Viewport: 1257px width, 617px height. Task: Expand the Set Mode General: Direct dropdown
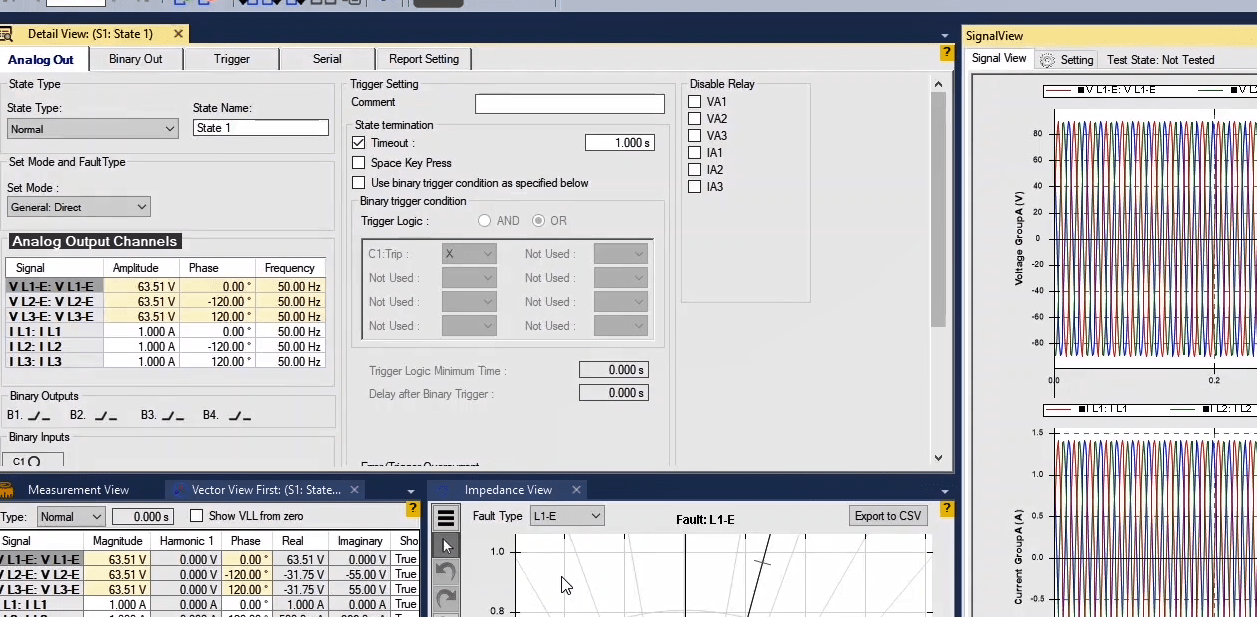[78, 207]
